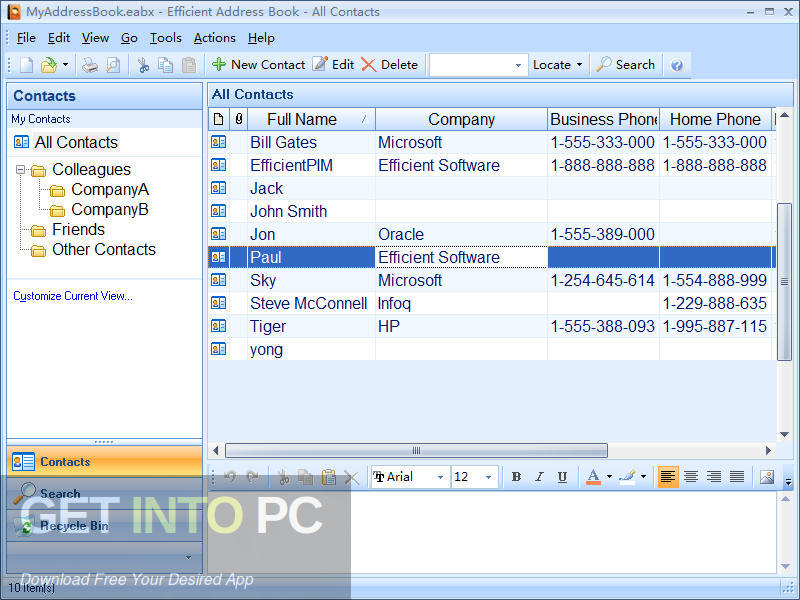This screenshot has height=600, width=800.
Task: Select the EfficientPIM contact row
Action: click(x=492, y=165)
